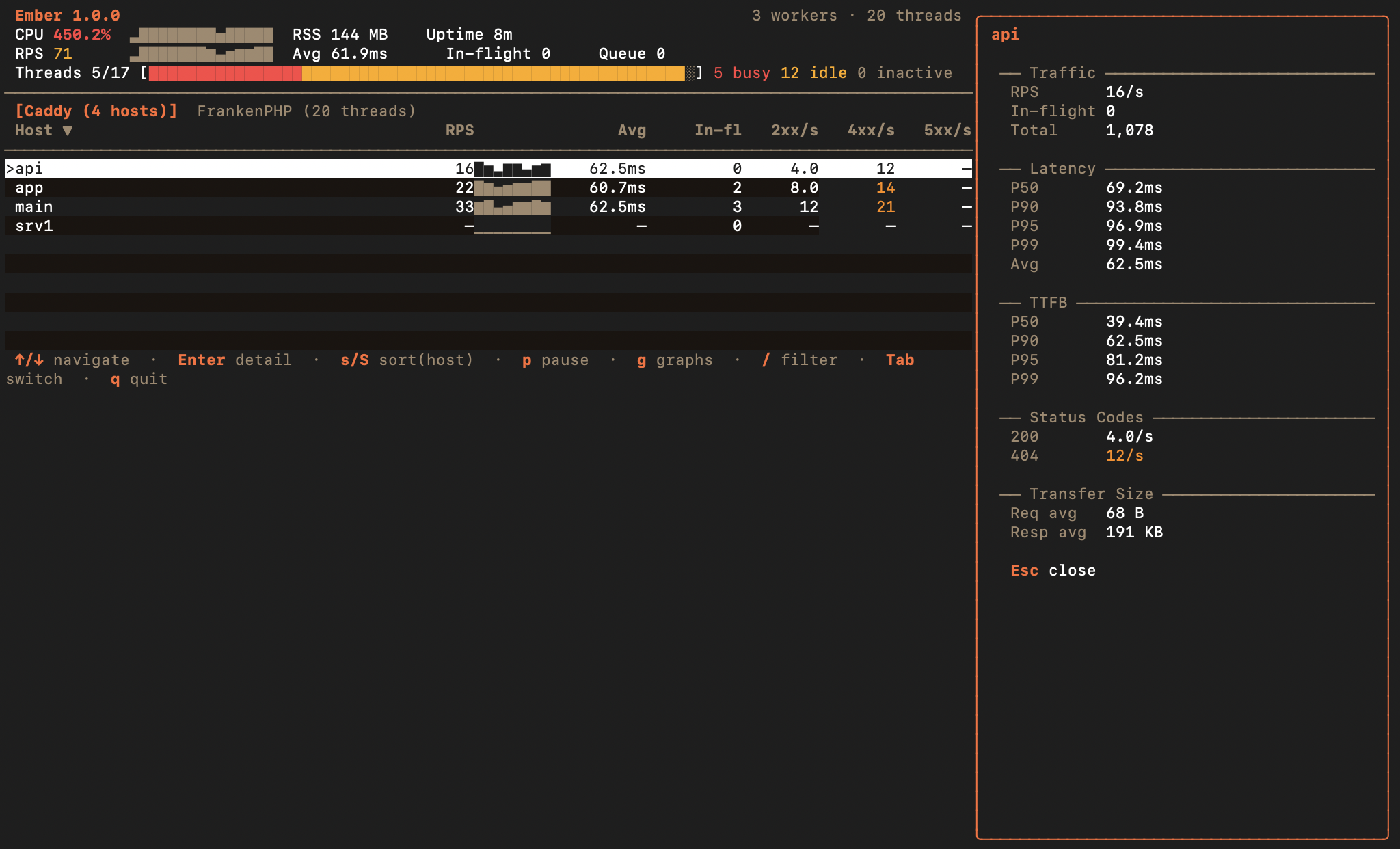1400x849 pixels.
Task: Select the srv1 host row
Action: 33,226
